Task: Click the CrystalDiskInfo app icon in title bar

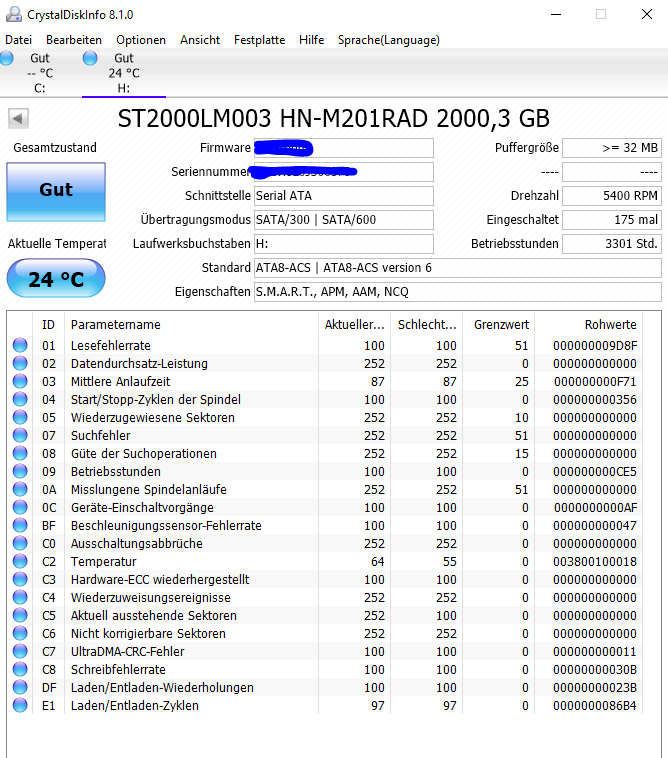Action: click(14, 14)
